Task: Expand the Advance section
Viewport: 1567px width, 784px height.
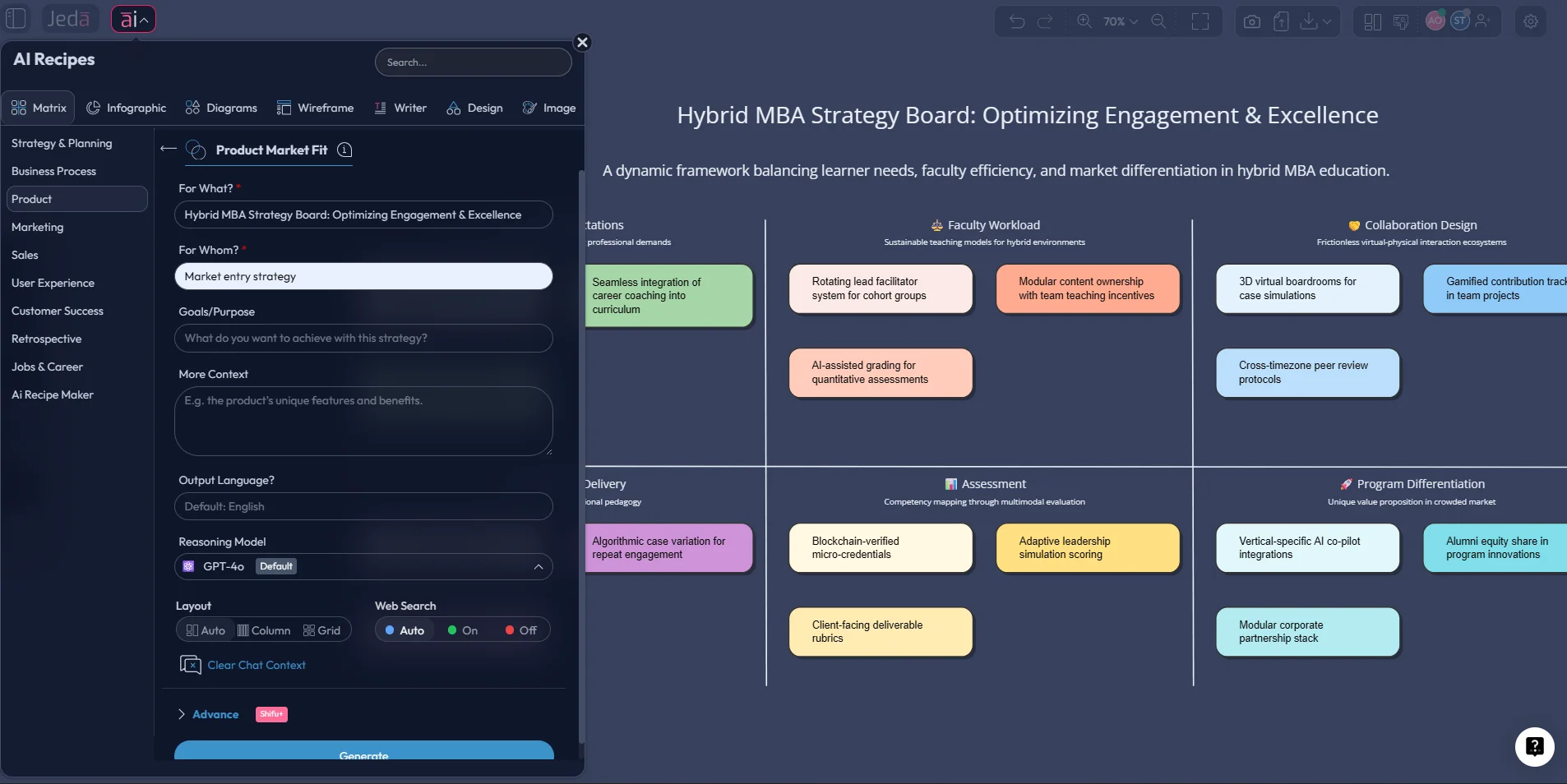Action: coord(215,714)
